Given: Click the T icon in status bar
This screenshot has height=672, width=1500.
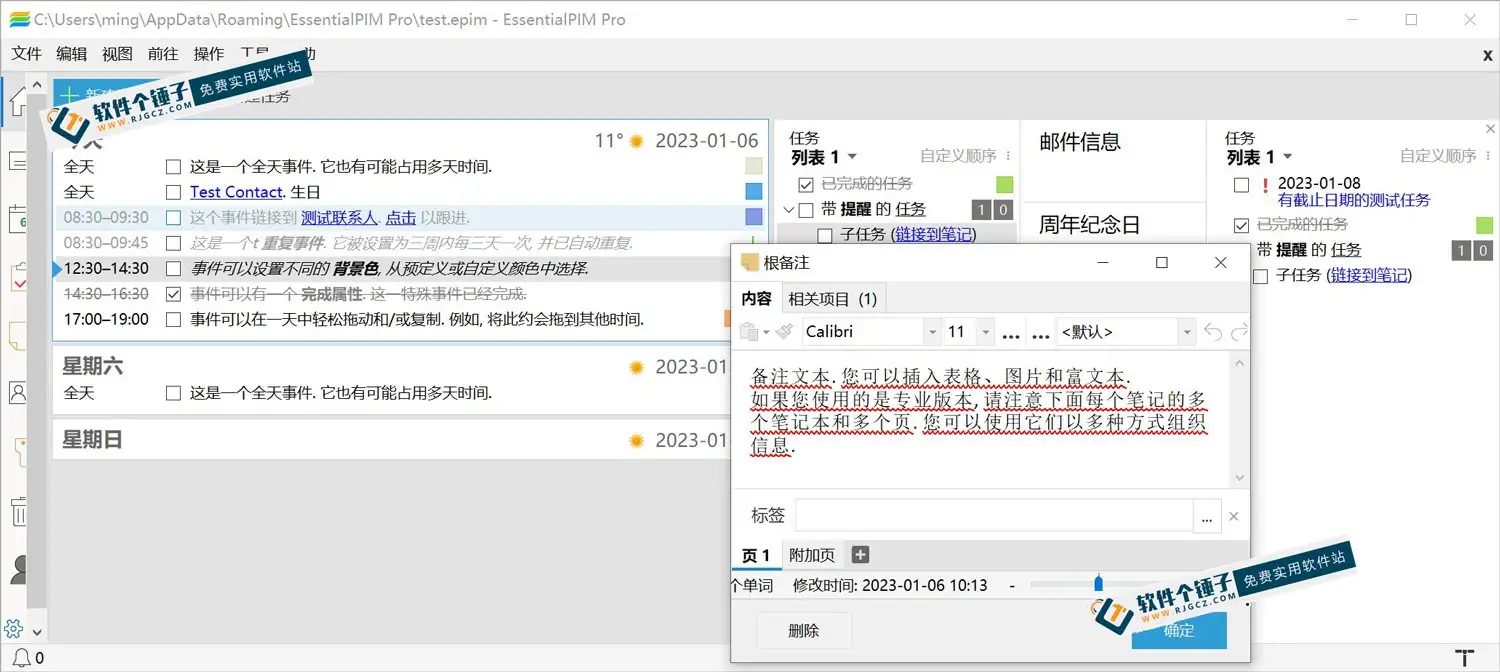Looking at the screenshot, I should [x=1465, y=658].
